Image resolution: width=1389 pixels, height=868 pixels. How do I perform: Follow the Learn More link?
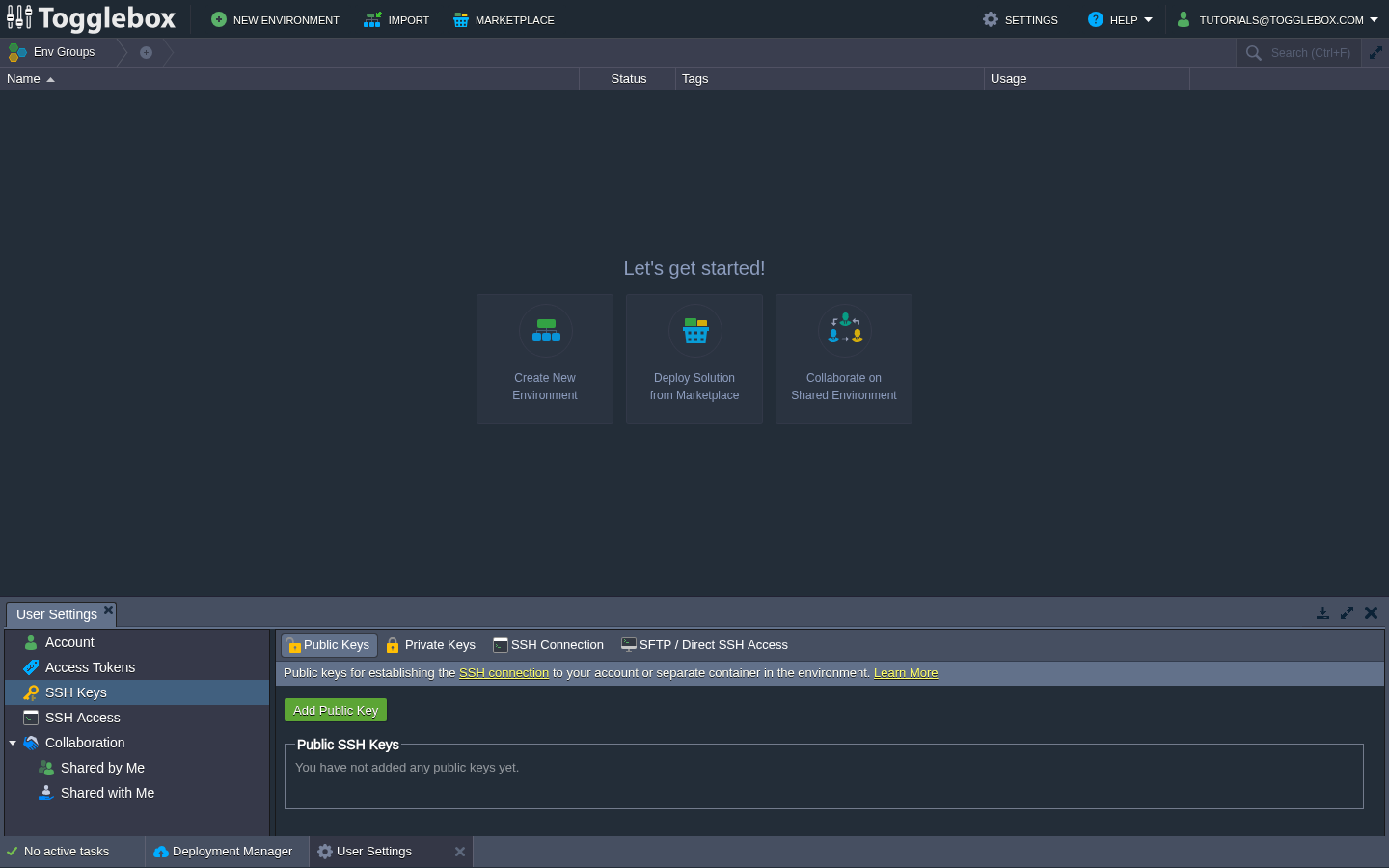[x=906, y=673]
